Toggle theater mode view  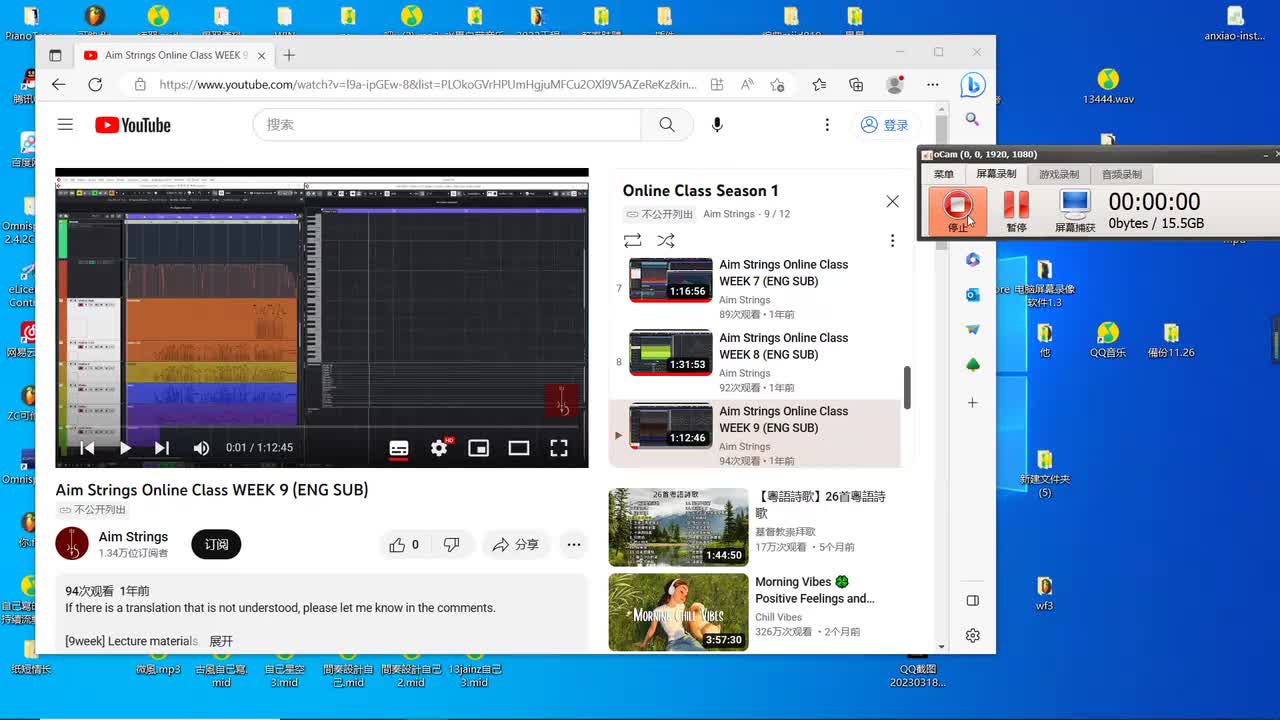pyautogui.click(x=519, y=448)
